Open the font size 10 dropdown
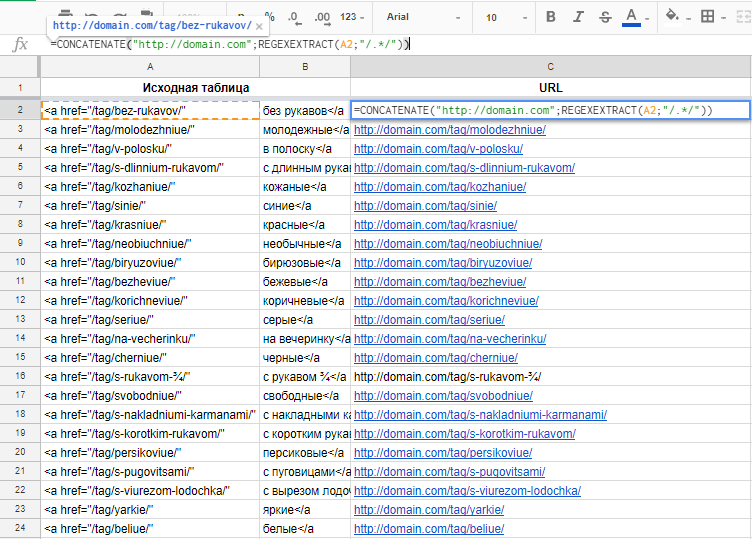 (x=506, y=17)
